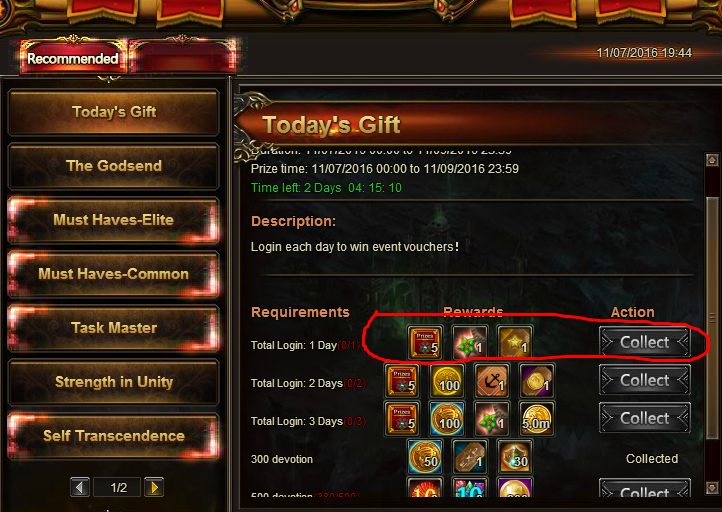722x512 pixels.
Task: Collect the Total Login 1 Day reward
Action: [x=645, y=342]
